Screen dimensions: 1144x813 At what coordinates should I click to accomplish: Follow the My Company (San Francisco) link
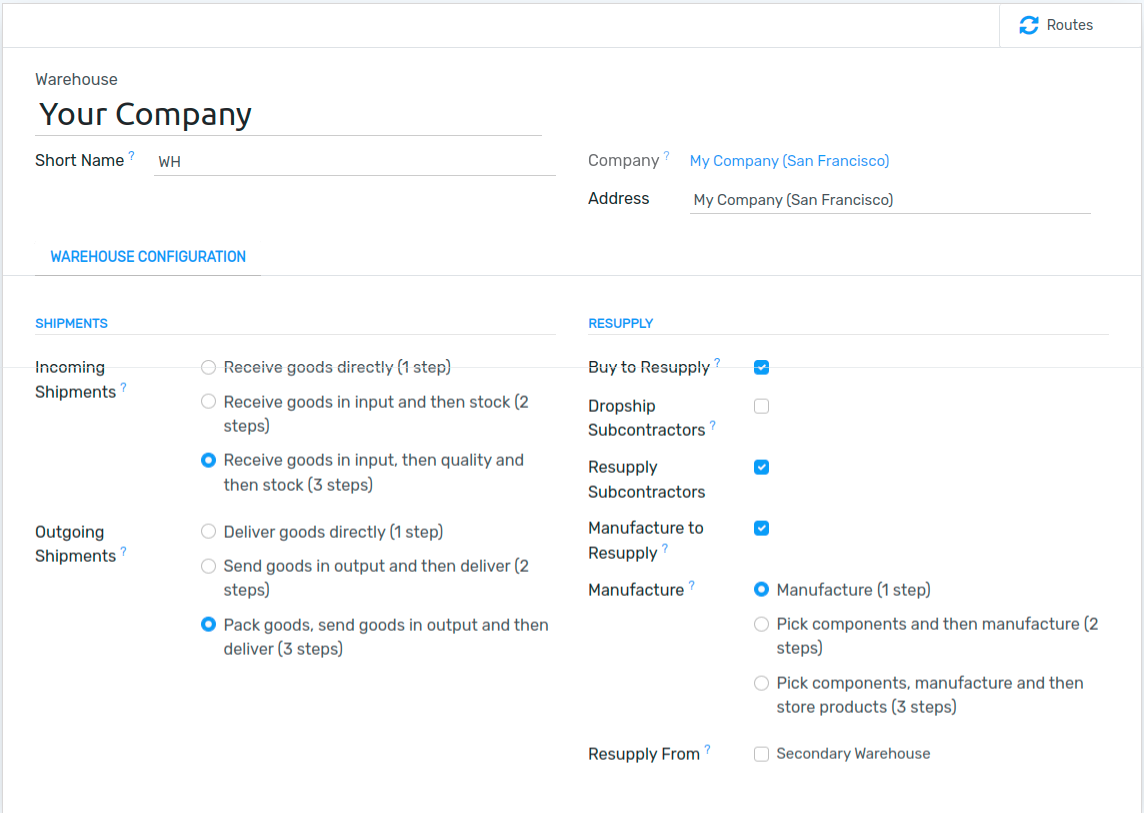coord(789,161)
